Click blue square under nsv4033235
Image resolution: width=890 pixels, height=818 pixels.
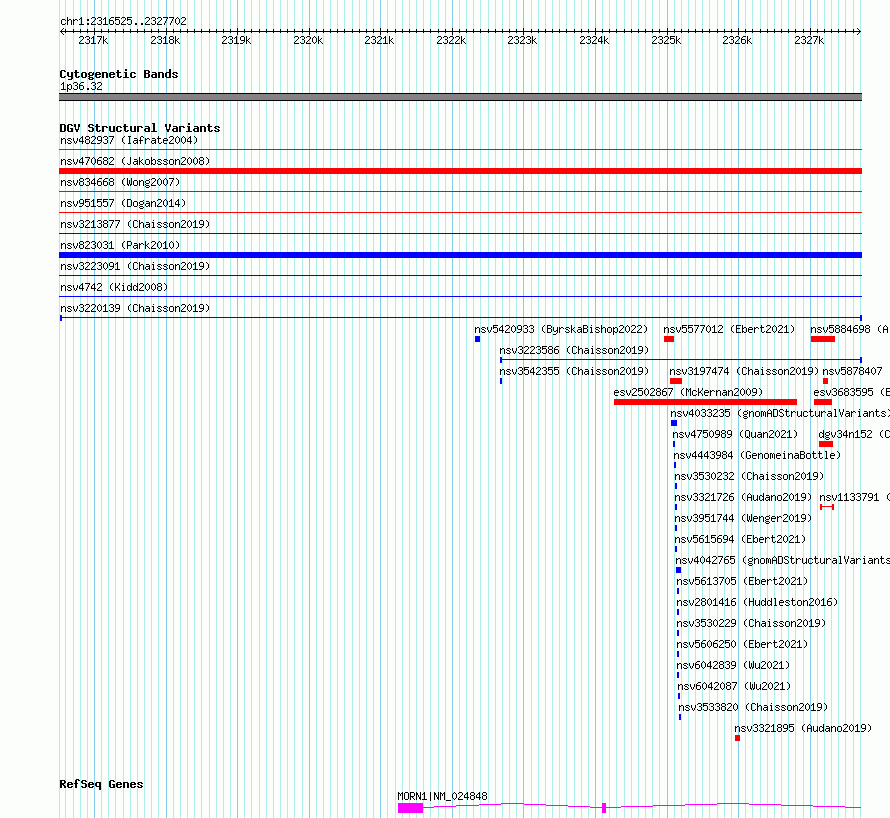pos(674,423)
